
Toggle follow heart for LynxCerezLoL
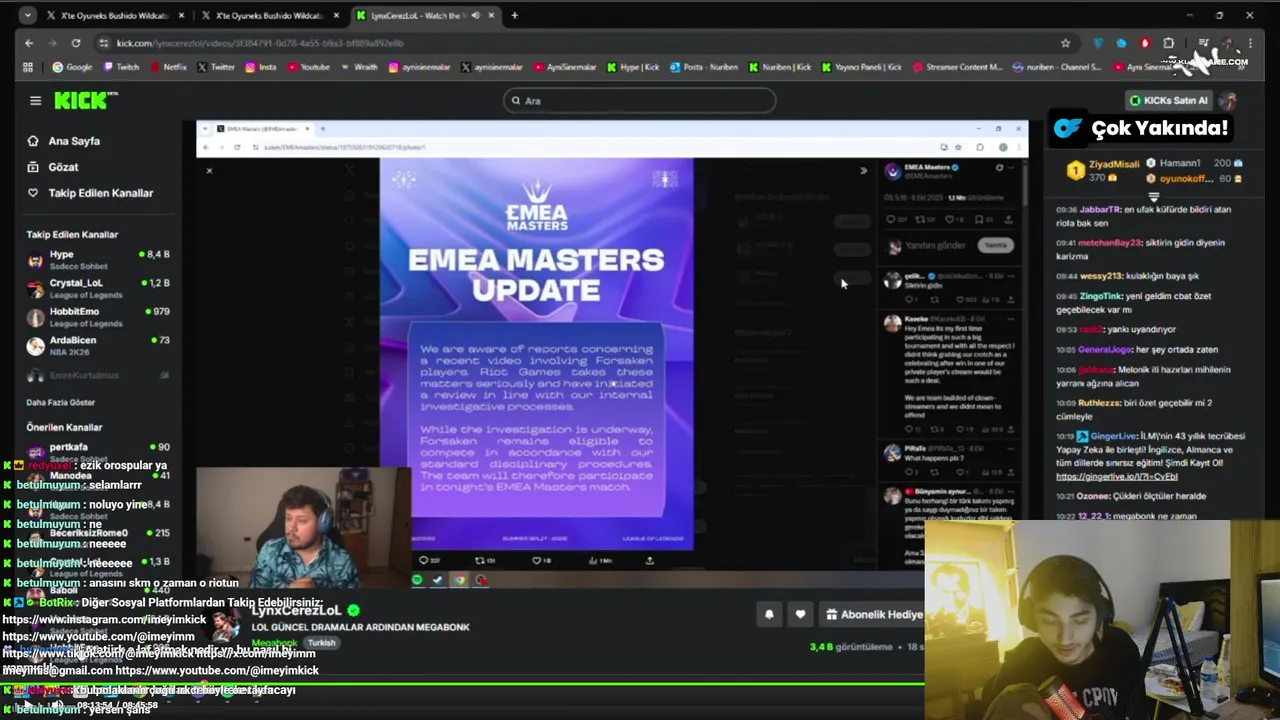click(x=800, y=614)
